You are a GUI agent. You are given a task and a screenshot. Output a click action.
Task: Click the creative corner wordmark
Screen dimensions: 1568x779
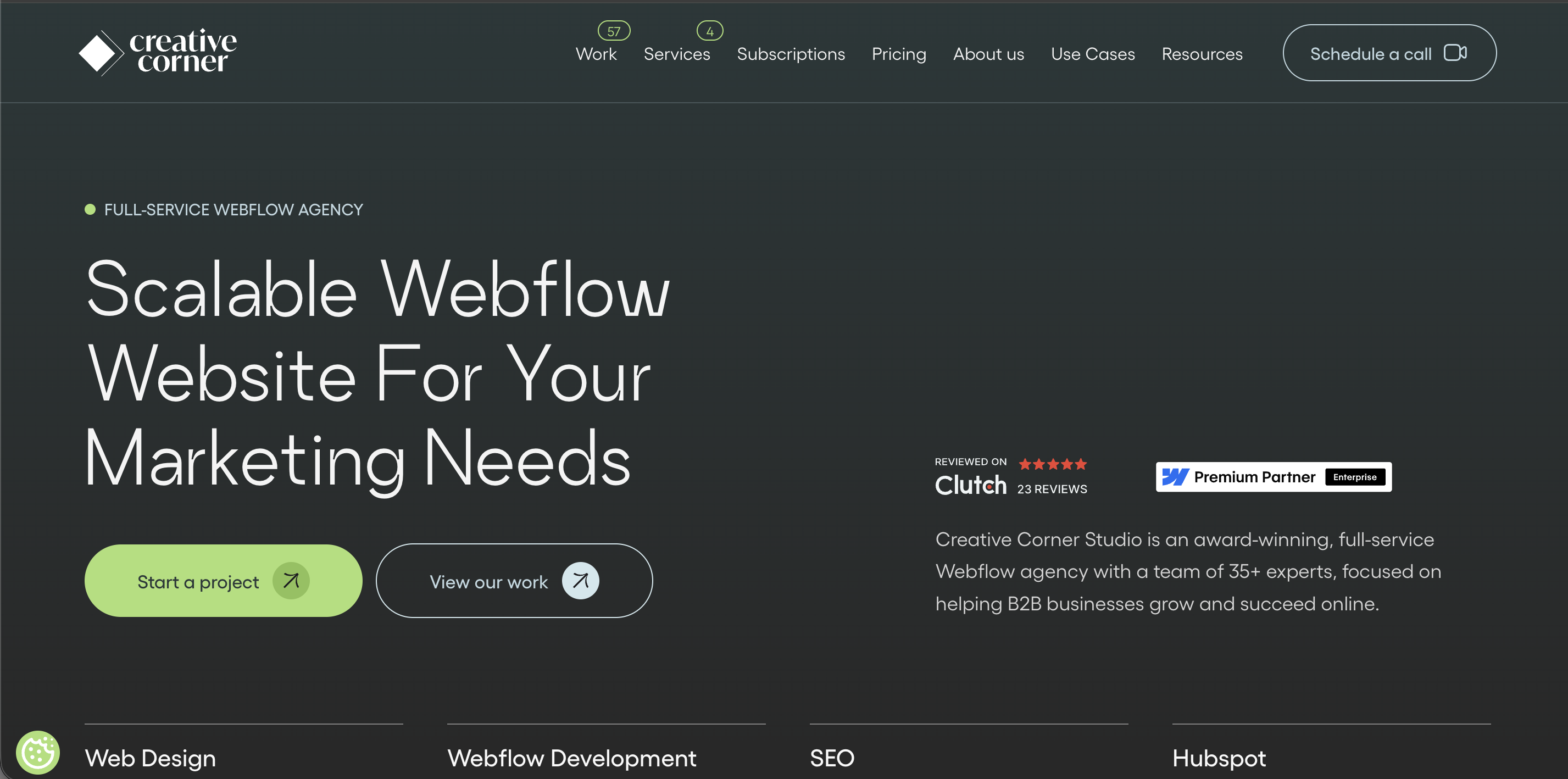183,51
